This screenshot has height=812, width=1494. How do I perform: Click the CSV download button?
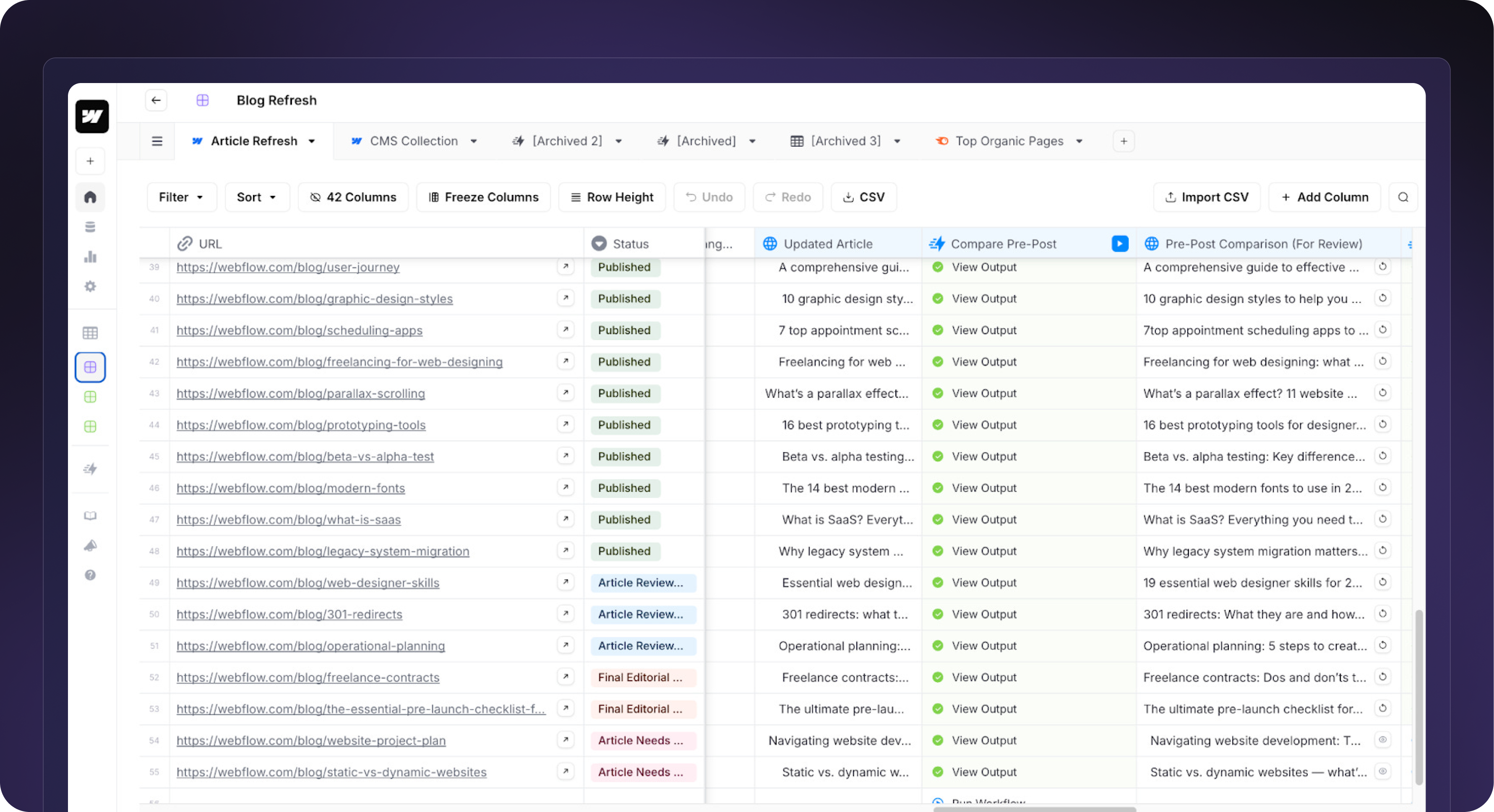[x=863, y=197]
